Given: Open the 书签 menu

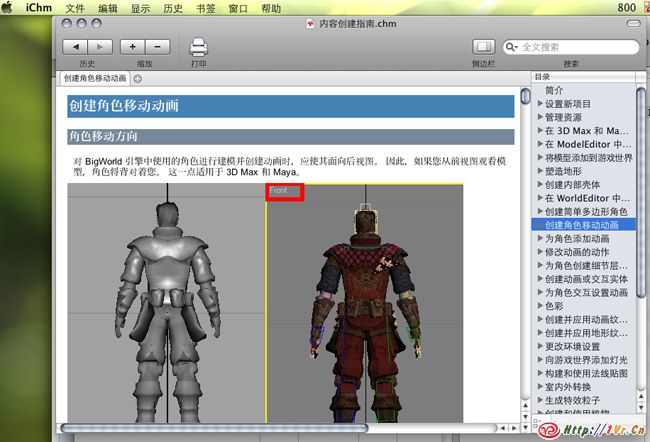Looking at the screenshot, I should pos(205,8).
